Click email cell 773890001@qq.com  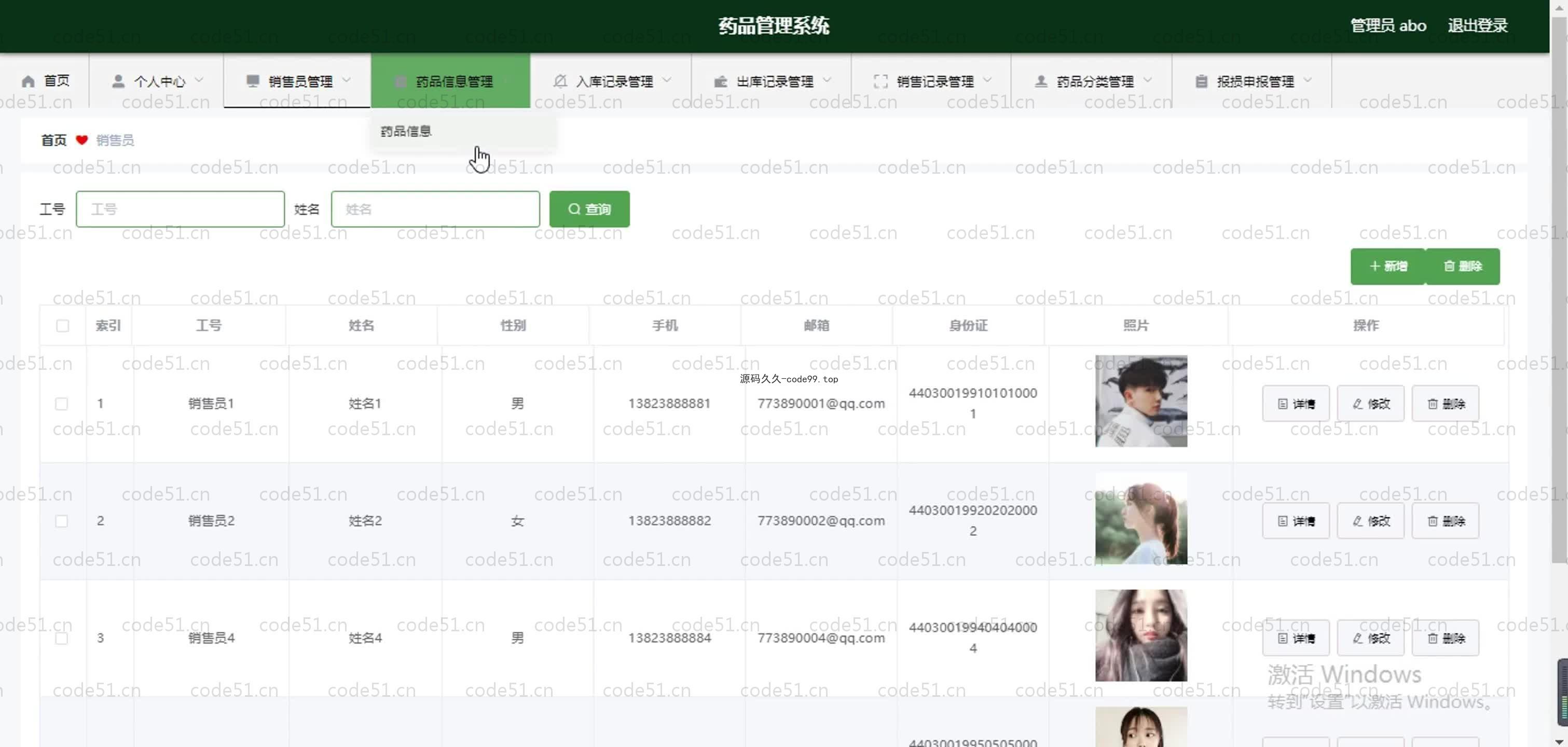[x=820, y=404]
